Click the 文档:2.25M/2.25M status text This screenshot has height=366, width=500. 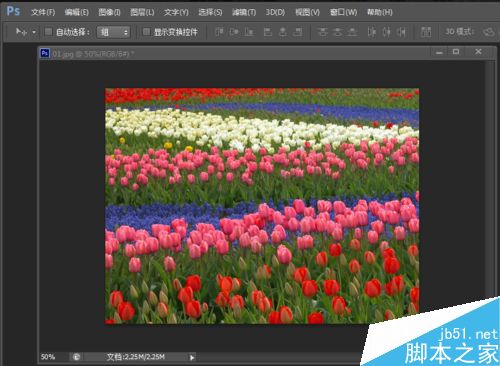tap(135, 357)
